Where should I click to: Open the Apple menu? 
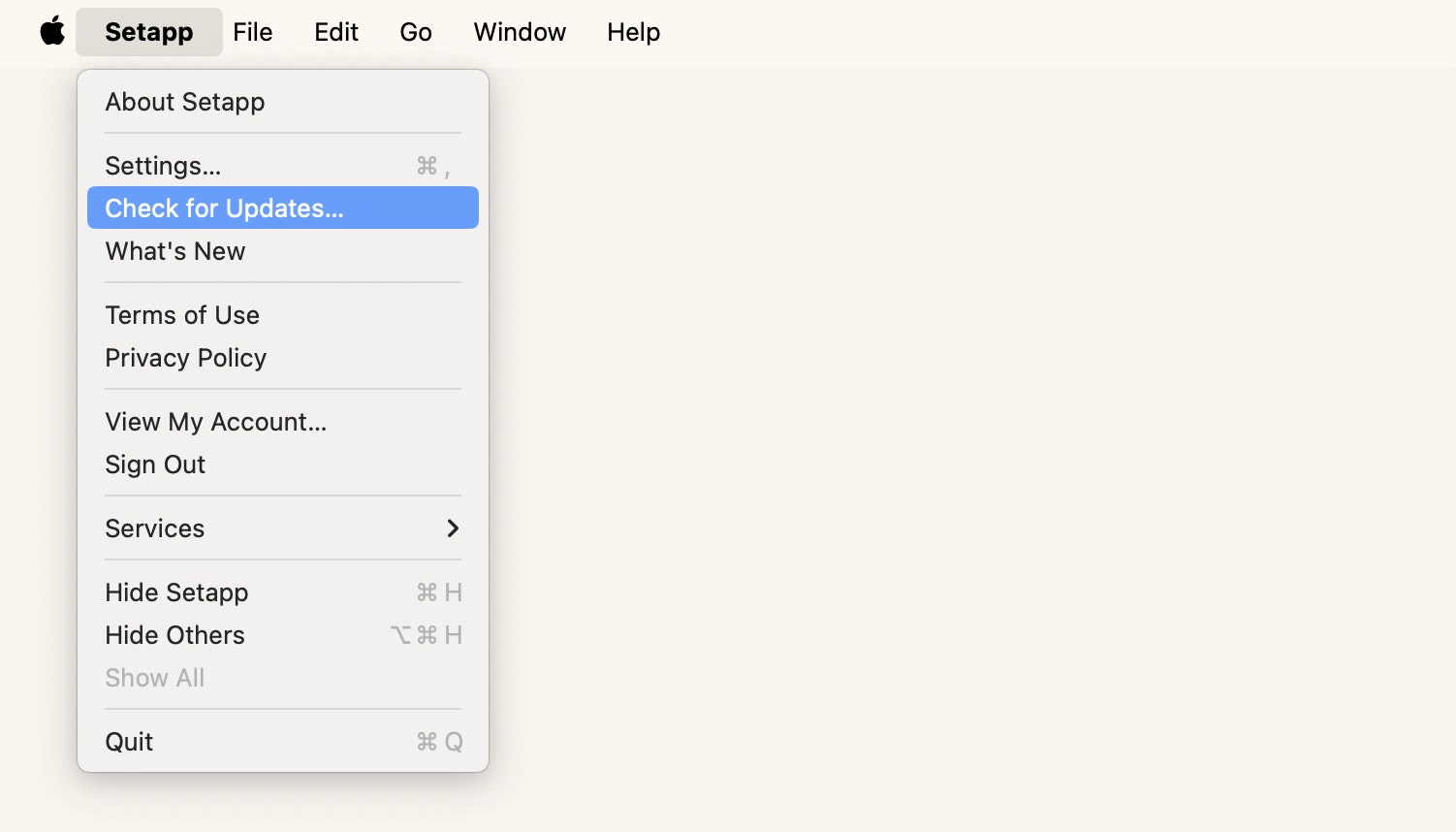coord(52,32)
